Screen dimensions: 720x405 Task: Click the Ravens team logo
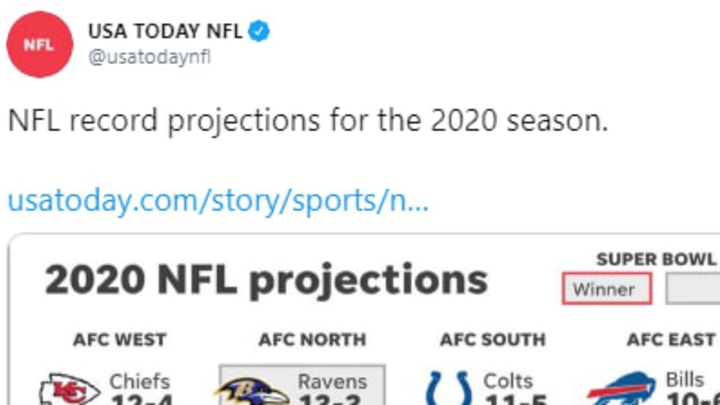(x=252, y=391)
